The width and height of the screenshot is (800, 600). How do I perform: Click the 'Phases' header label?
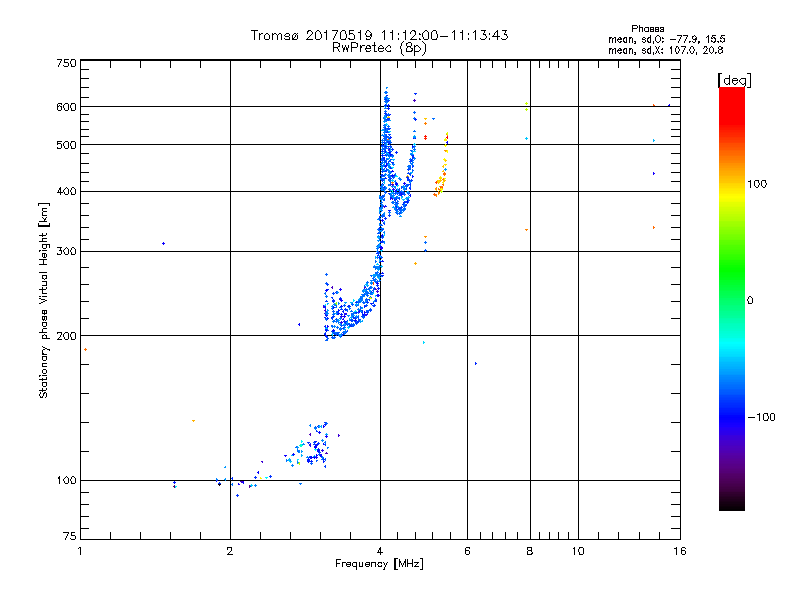click(x=647, y=29)
